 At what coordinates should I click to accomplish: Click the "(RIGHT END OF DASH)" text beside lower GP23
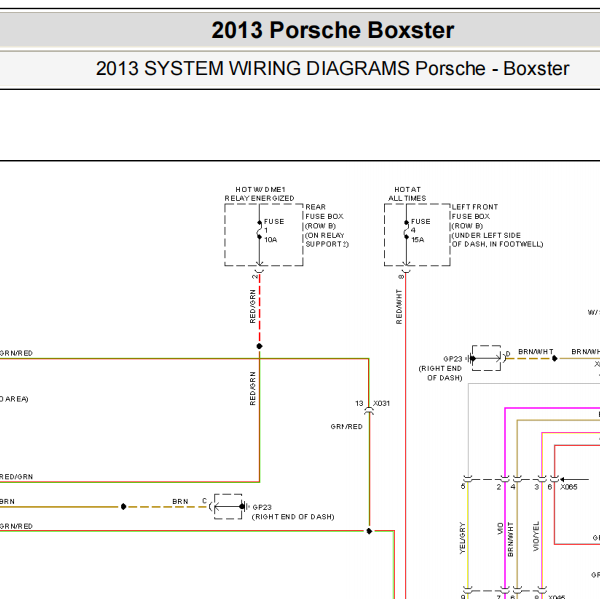(x=293, y=517)
